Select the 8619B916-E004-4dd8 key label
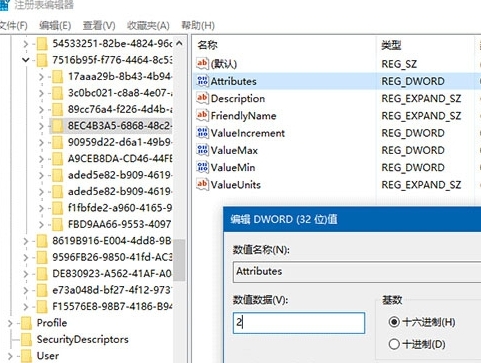Viewport: 481px width, 363px height. (112, 241)
